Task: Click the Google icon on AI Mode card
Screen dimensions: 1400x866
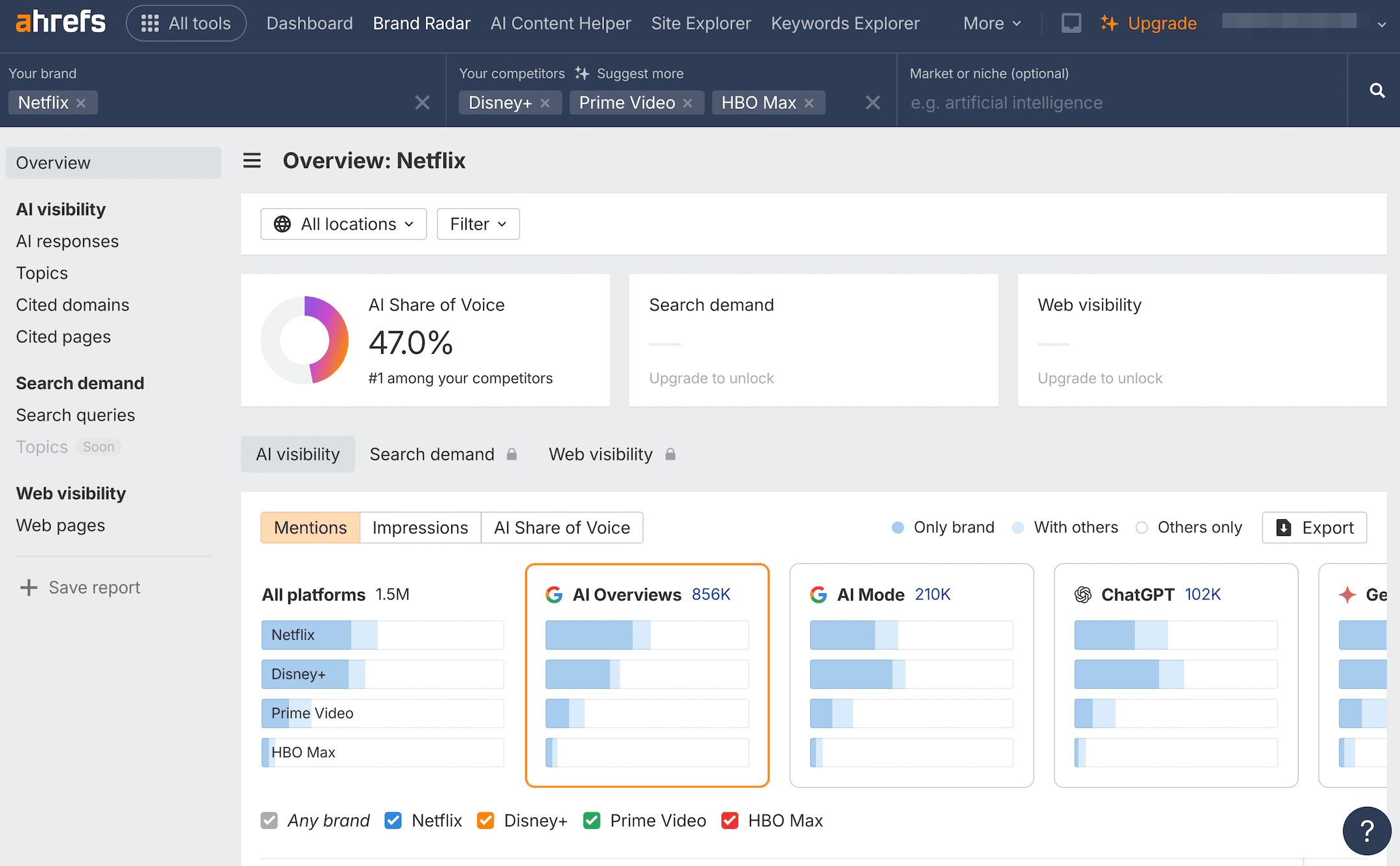Action: click(819, 594)
